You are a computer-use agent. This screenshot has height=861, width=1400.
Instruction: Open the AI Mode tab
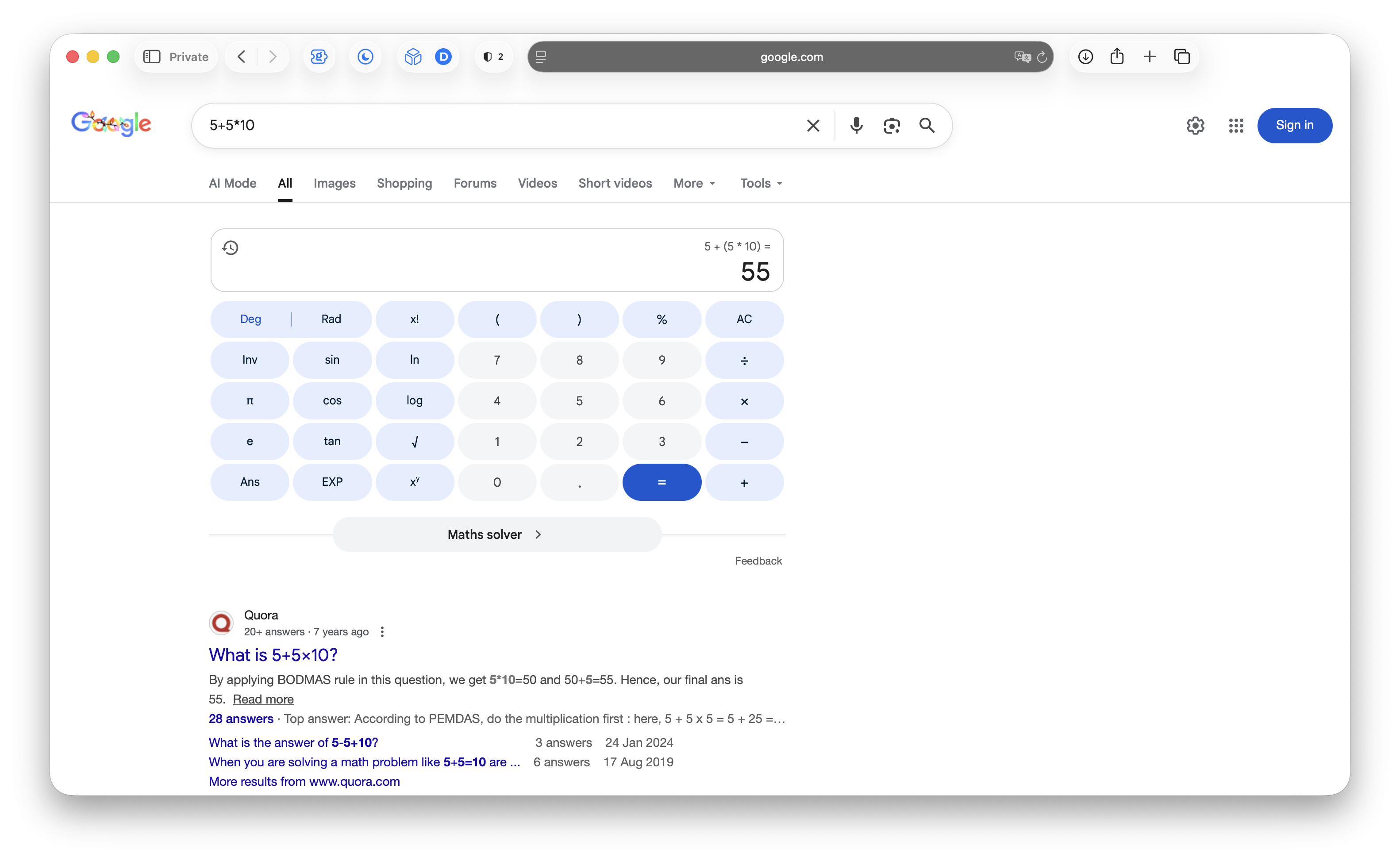[x=232, y=183]
